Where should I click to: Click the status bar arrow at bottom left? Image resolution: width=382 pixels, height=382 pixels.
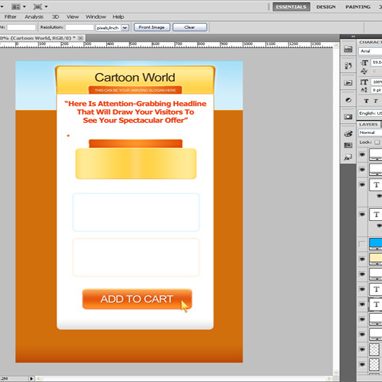pos(31,378)
